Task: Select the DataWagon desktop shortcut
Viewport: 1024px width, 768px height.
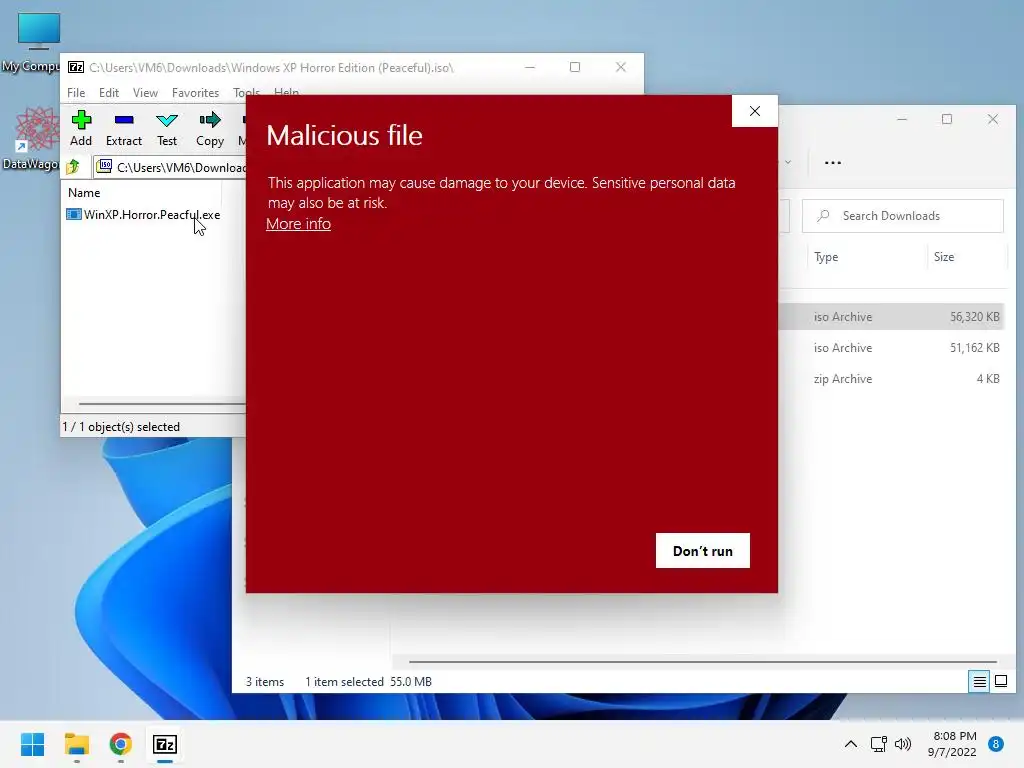Action: point(33,138)
